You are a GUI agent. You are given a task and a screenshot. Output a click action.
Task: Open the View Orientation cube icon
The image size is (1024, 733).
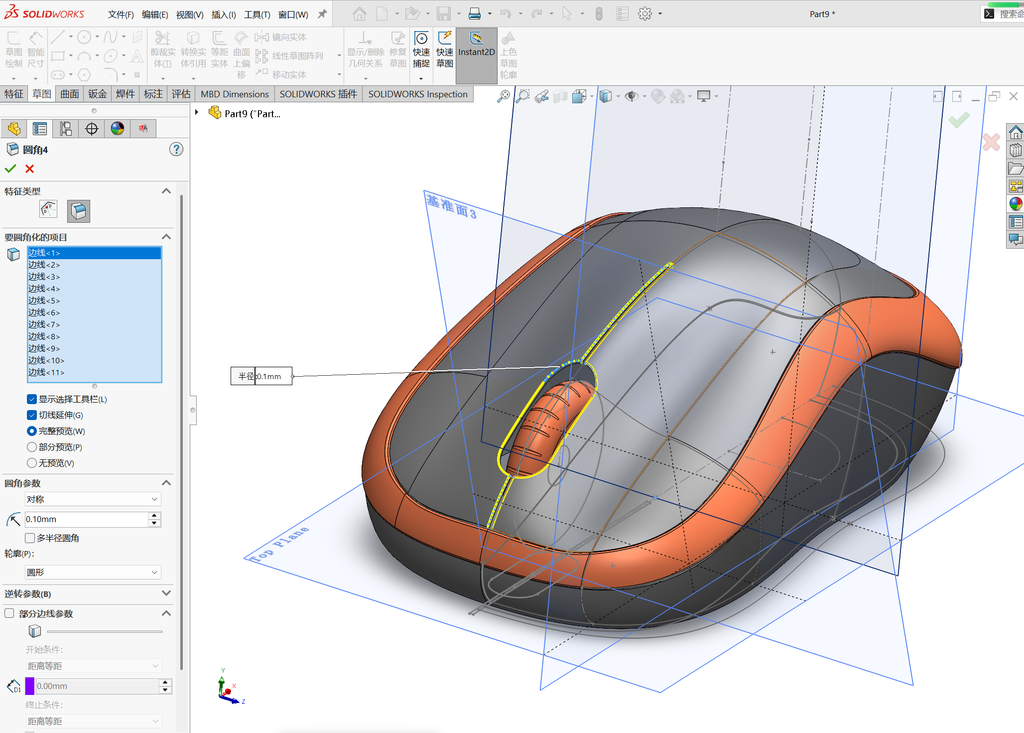[x=579, y=97]
